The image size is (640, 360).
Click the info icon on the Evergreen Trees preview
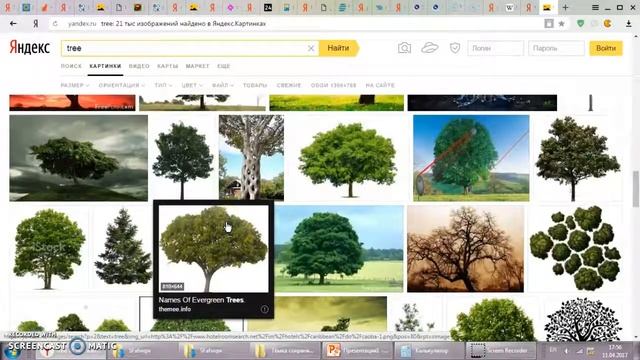point(264,309)
